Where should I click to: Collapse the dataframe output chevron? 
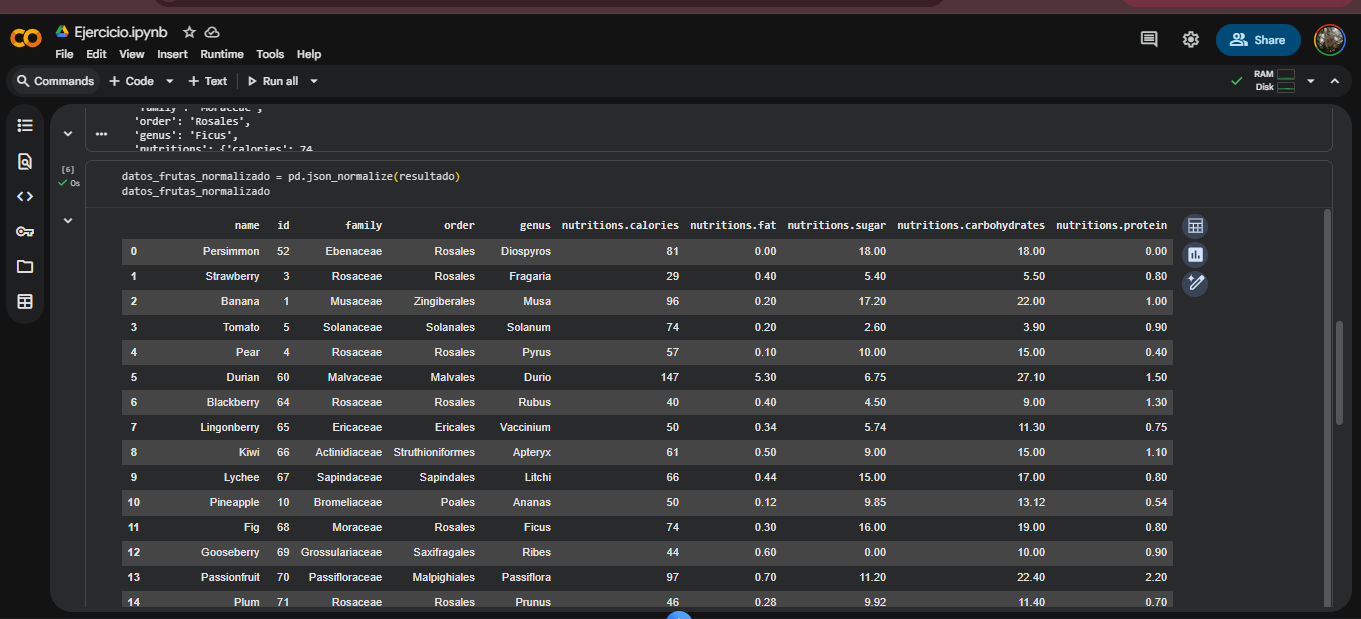67,220
